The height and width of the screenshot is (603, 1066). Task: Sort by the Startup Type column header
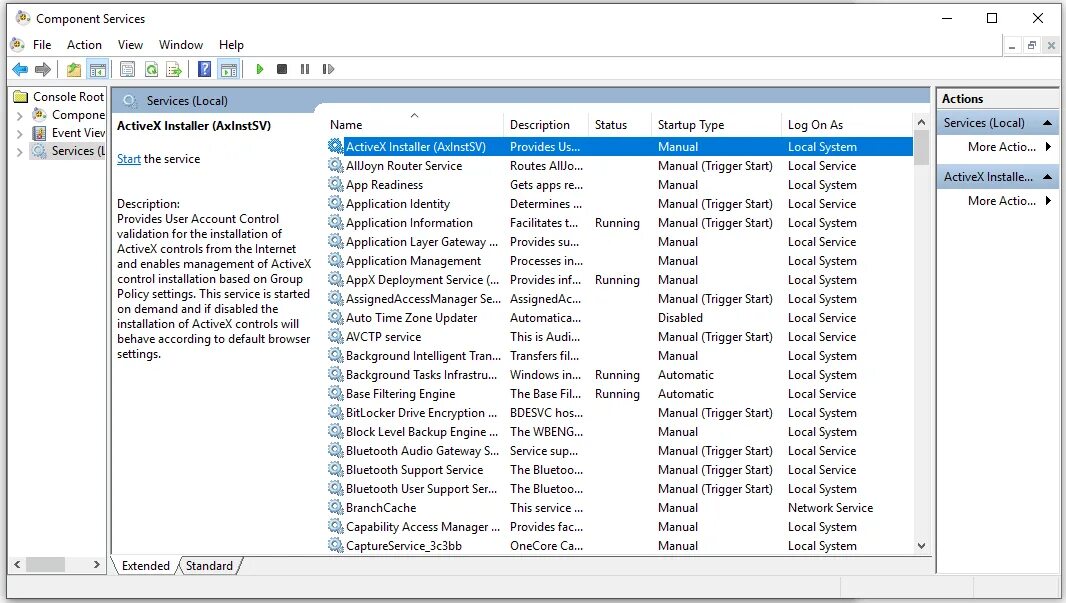click(x=716, y=124)
